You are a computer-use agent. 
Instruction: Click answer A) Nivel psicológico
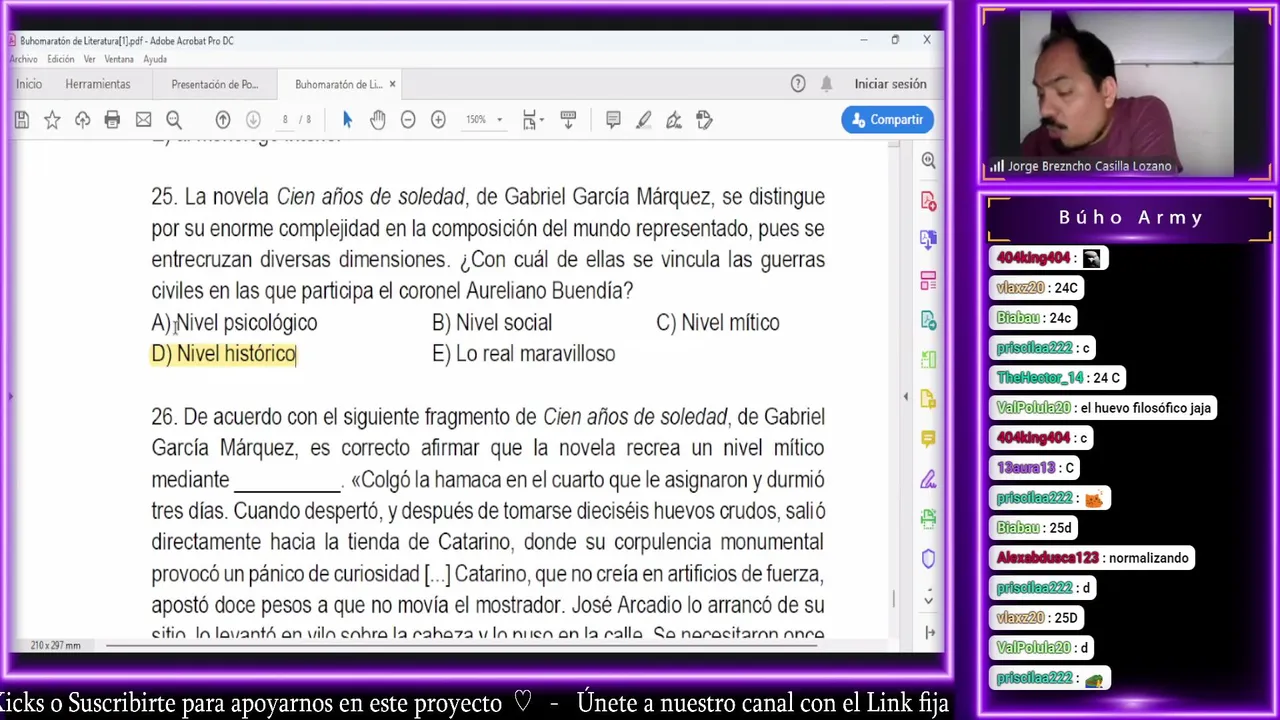point(234,323)
